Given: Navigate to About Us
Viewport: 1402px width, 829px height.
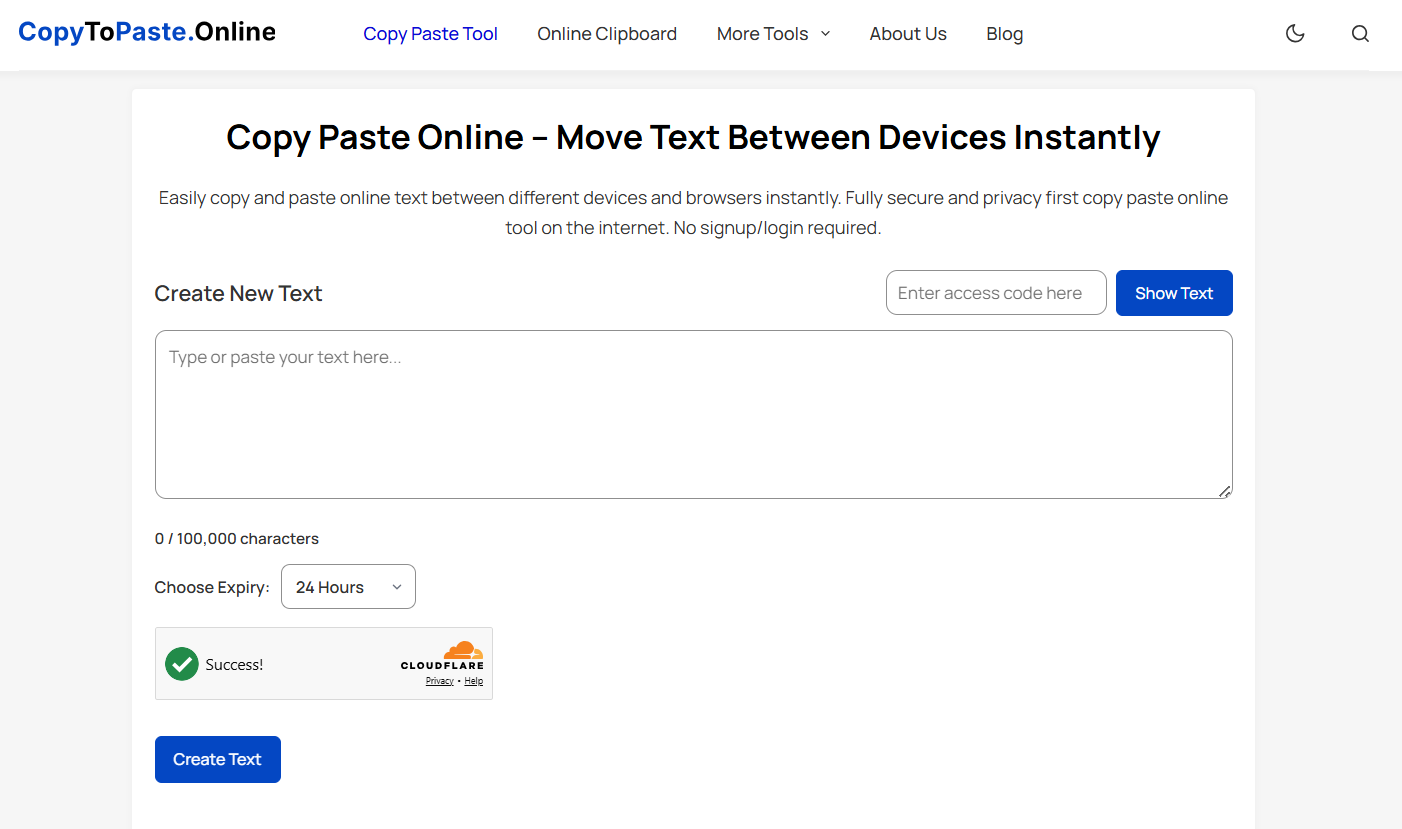Looking at the screenshot, I should [908, 34].
